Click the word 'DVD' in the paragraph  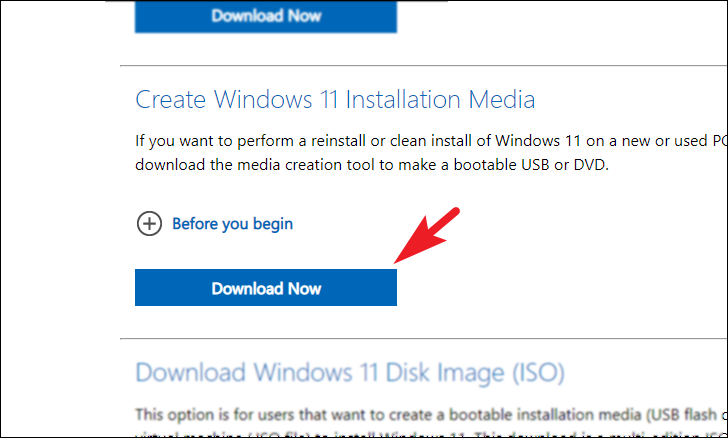pos(590,165)
